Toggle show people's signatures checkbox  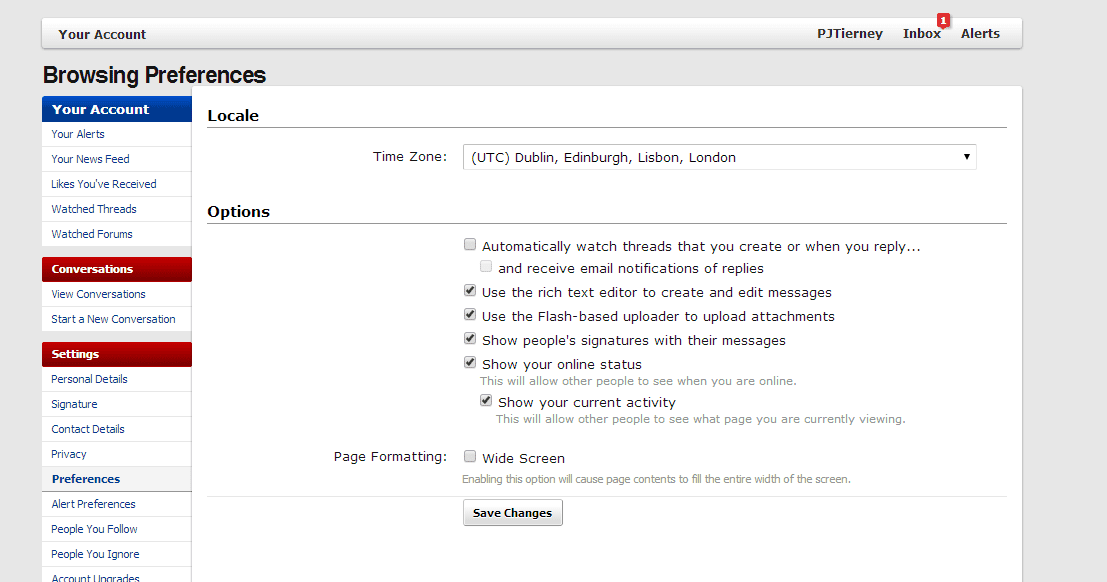(469, 338)
